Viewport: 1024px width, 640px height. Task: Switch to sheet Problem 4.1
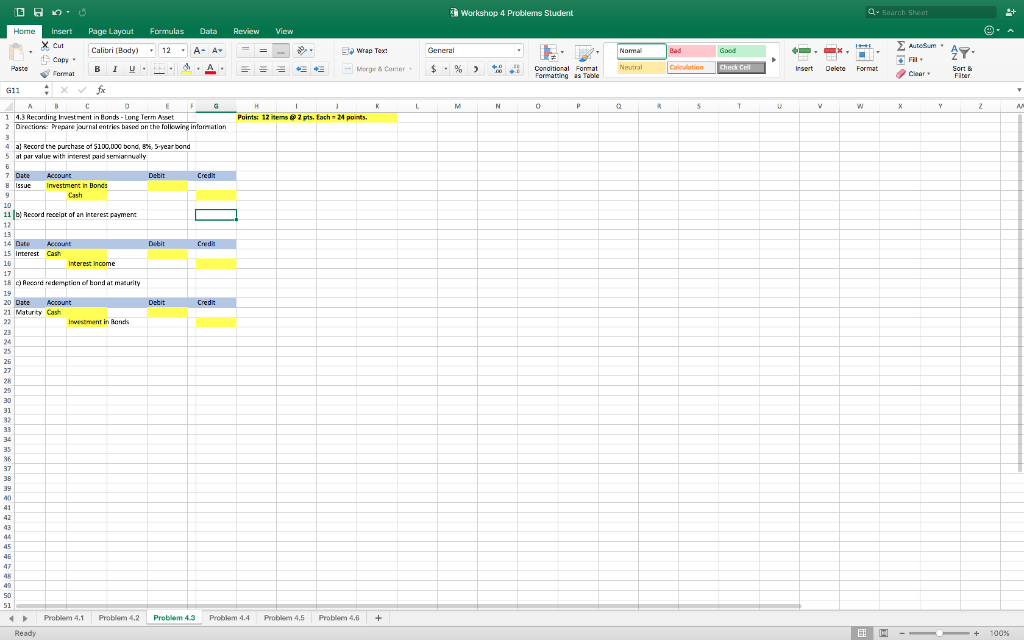(64, 618)
